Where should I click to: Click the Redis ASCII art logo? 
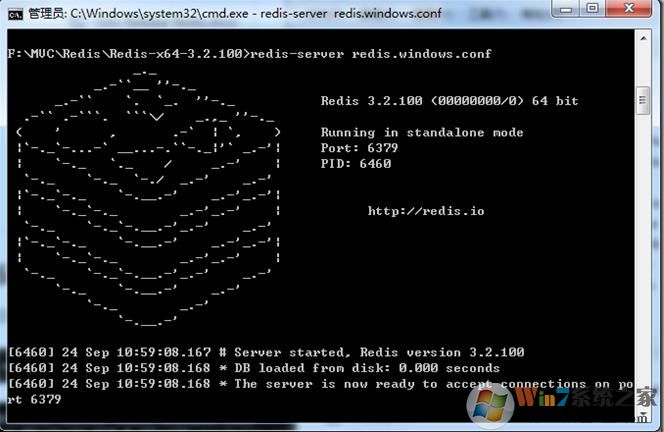[x=150, y=200]
